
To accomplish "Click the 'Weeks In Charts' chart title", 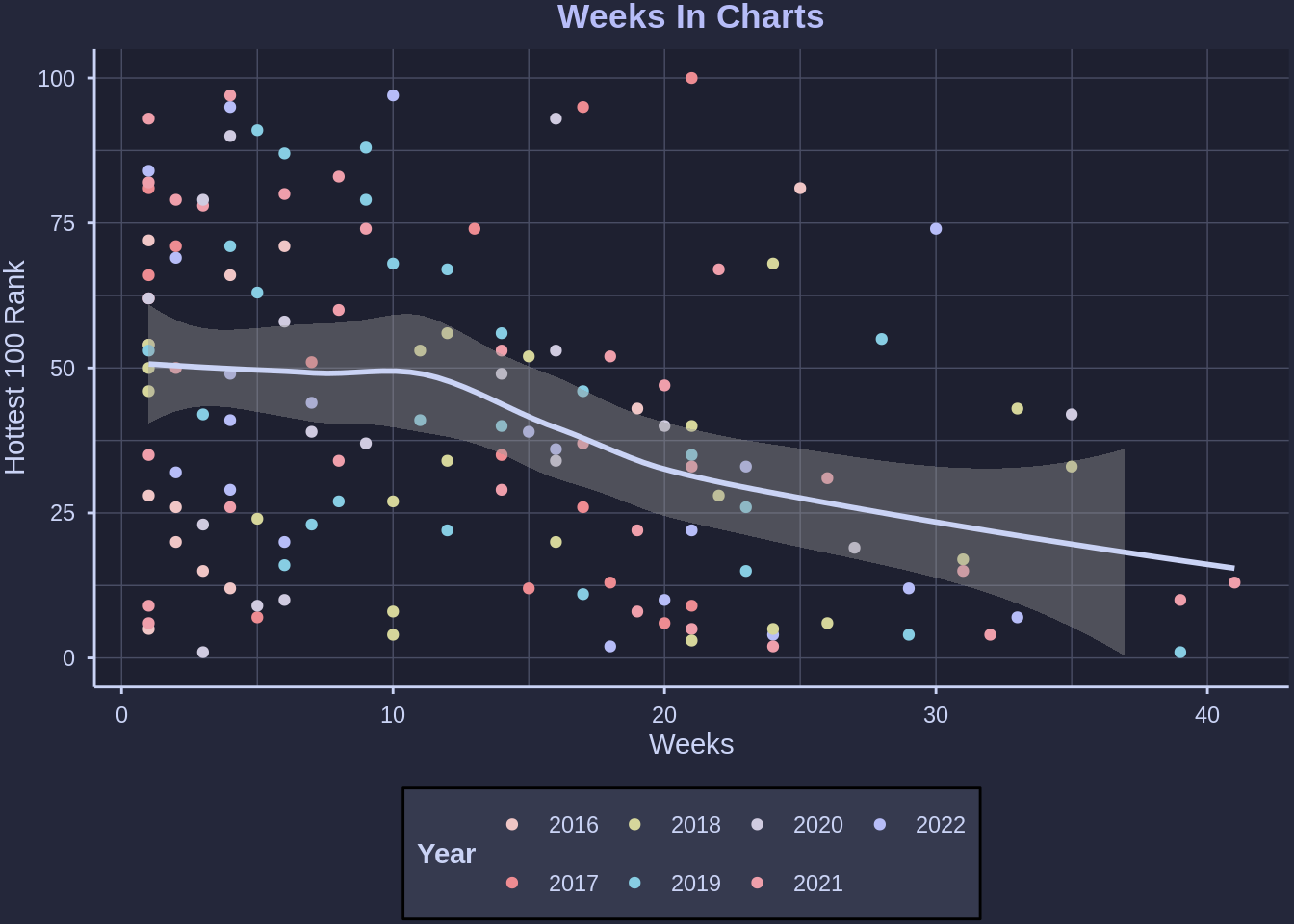I will coord(690,17).
